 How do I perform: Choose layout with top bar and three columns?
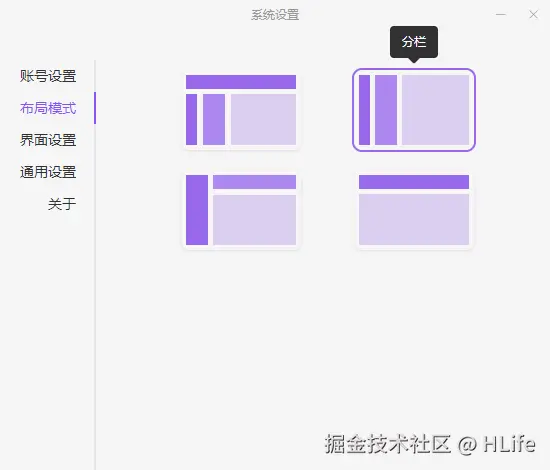[241, 110]
